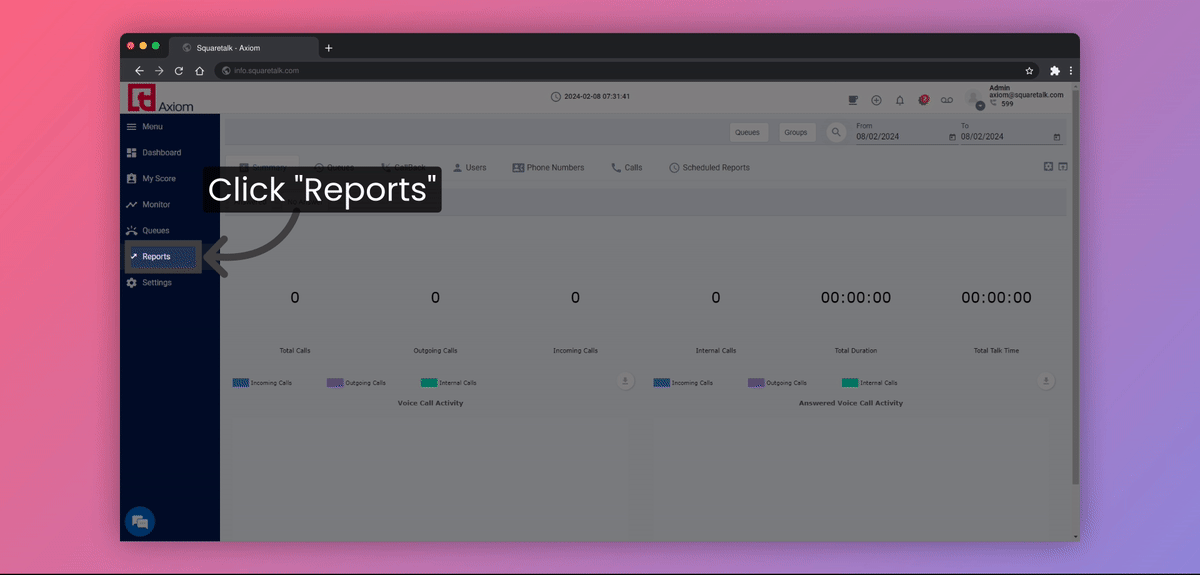Toggle Incoming Calls legend in Answered Voice Call Activity
1200x575 pixels.
click(683, 383)
